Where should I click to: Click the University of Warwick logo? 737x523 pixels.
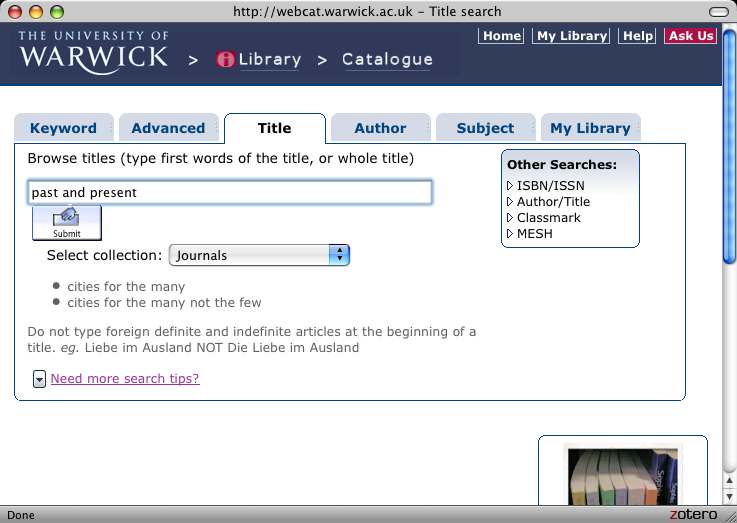tap(93, 50)
